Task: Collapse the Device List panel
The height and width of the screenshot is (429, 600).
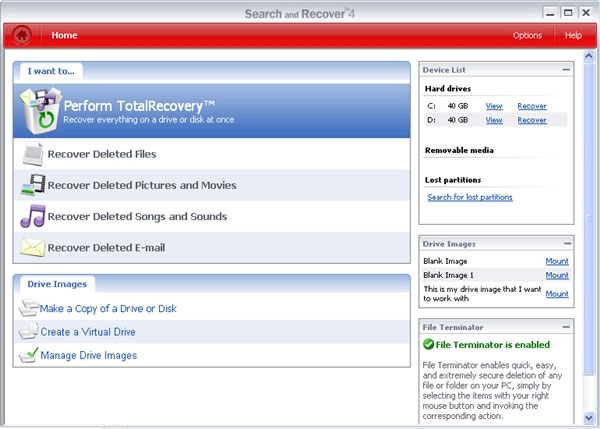Action: 566,70
